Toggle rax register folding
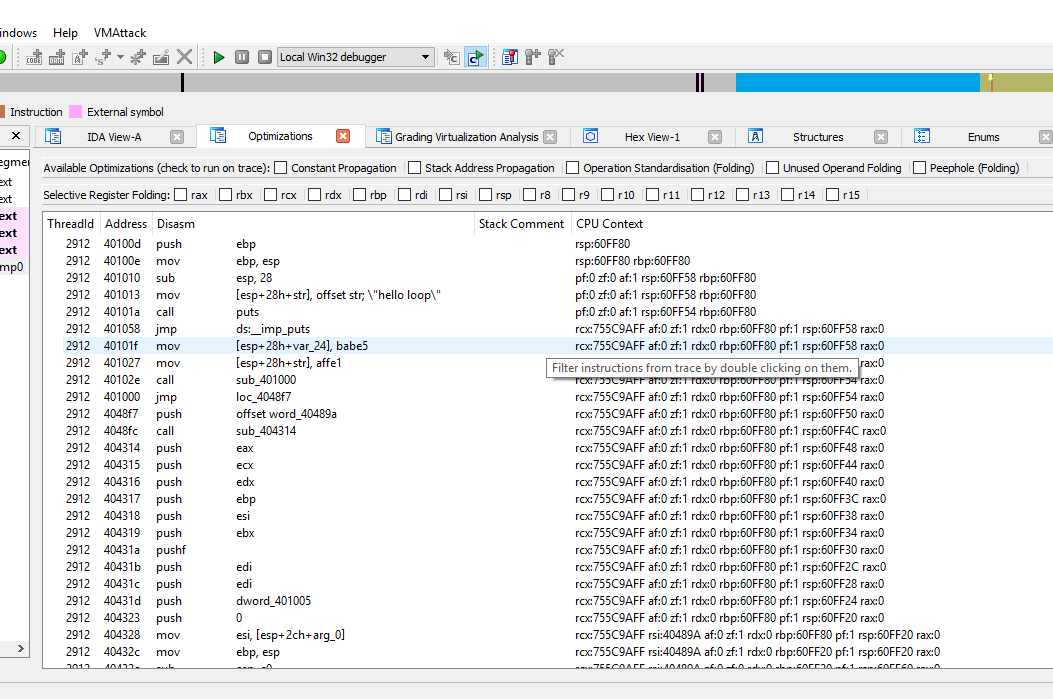Viewport: 1053px width, 699px height. tap(181, 195)
